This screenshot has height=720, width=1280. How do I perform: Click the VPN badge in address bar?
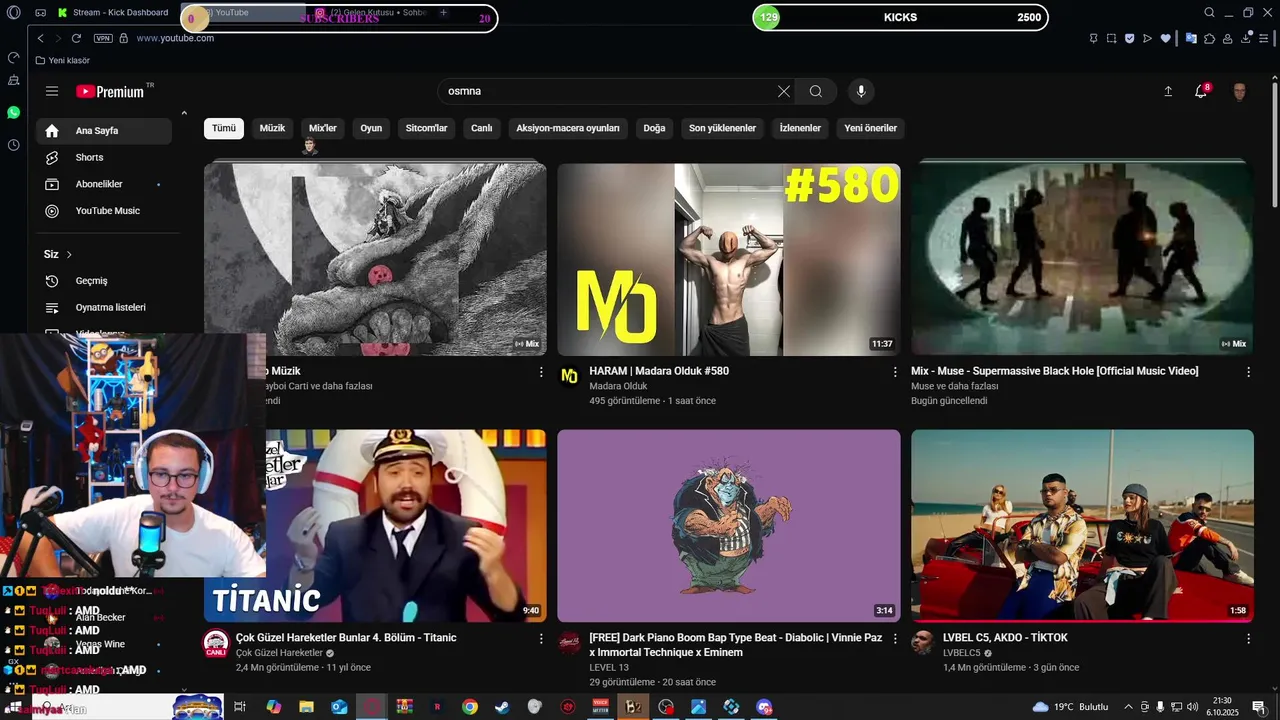pyautogui.click(x=103, y=38)
